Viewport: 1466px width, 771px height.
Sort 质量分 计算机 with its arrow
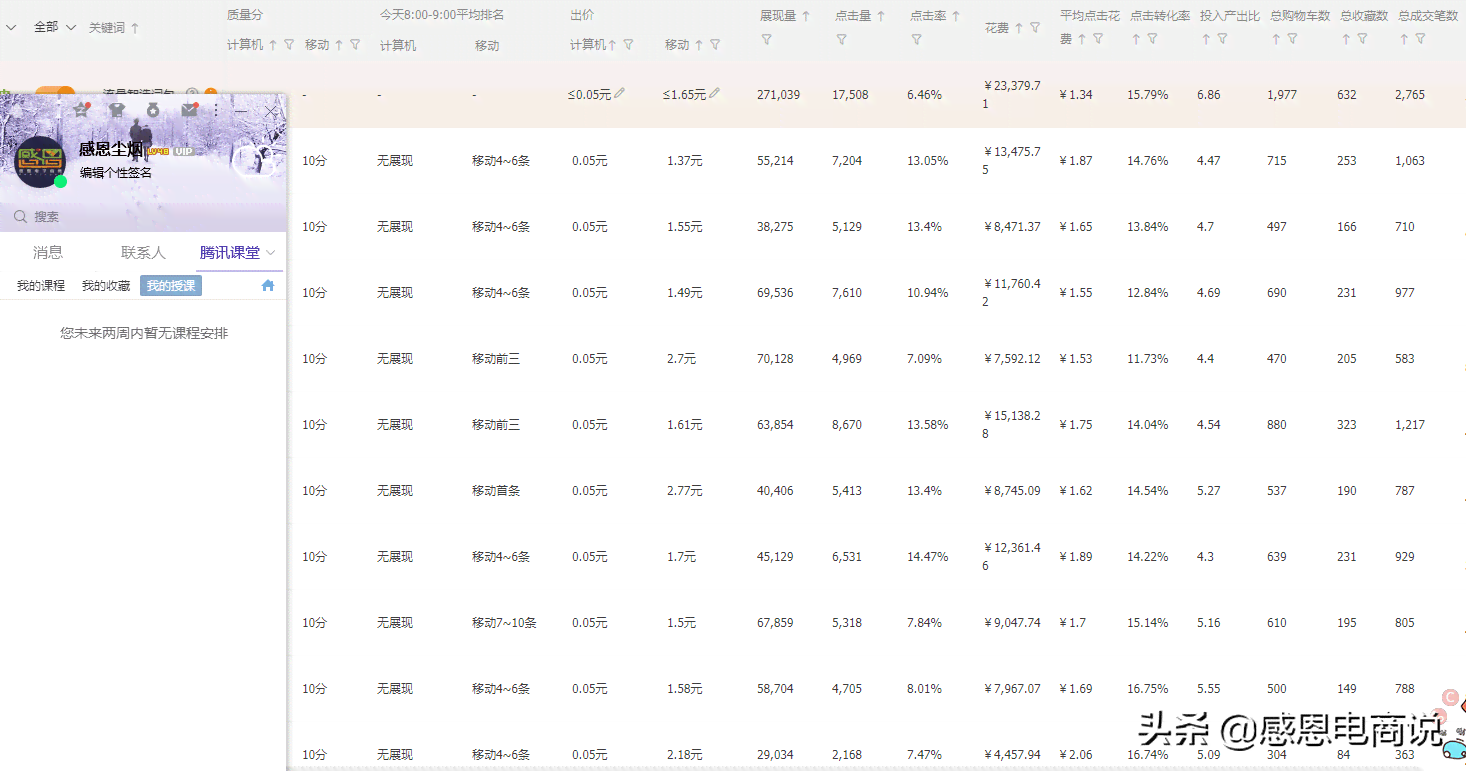click(x=273, y=45)
